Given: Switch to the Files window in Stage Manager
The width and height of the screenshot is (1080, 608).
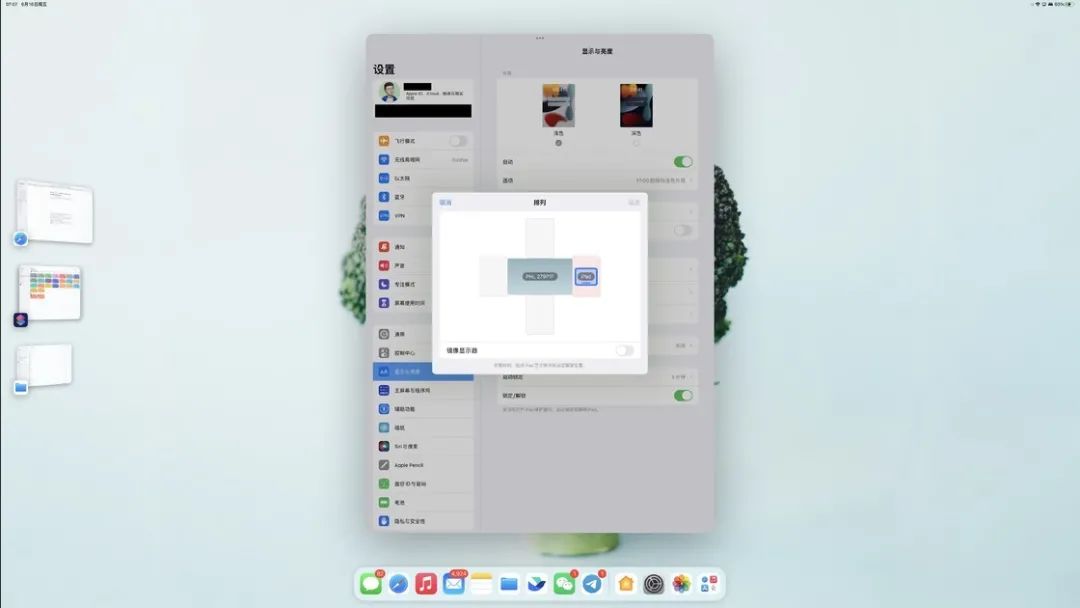Looking at the screenshot, I should coord(44,366).
